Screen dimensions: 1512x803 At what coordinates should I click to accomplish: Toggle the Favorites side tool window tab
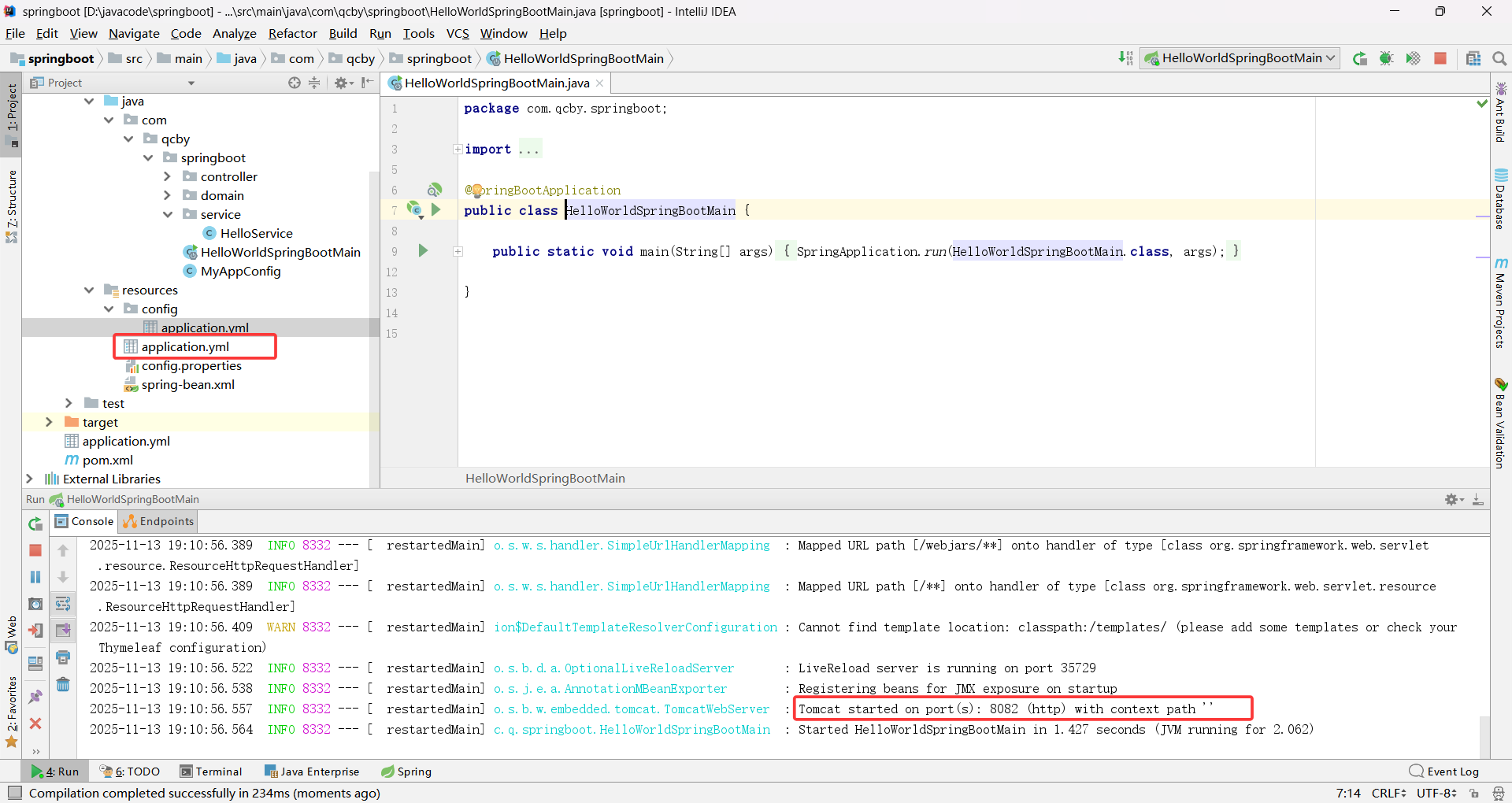click(x=12, y=712)
